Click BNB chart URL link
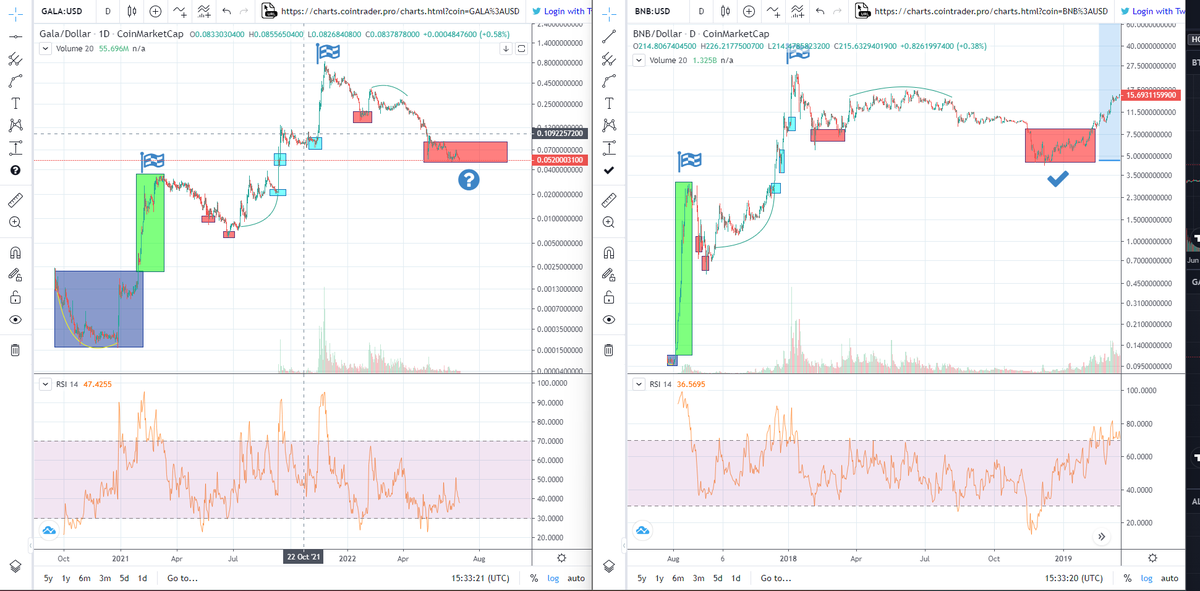This screenshot has height=591, width=1200. [x=991, y=12]
